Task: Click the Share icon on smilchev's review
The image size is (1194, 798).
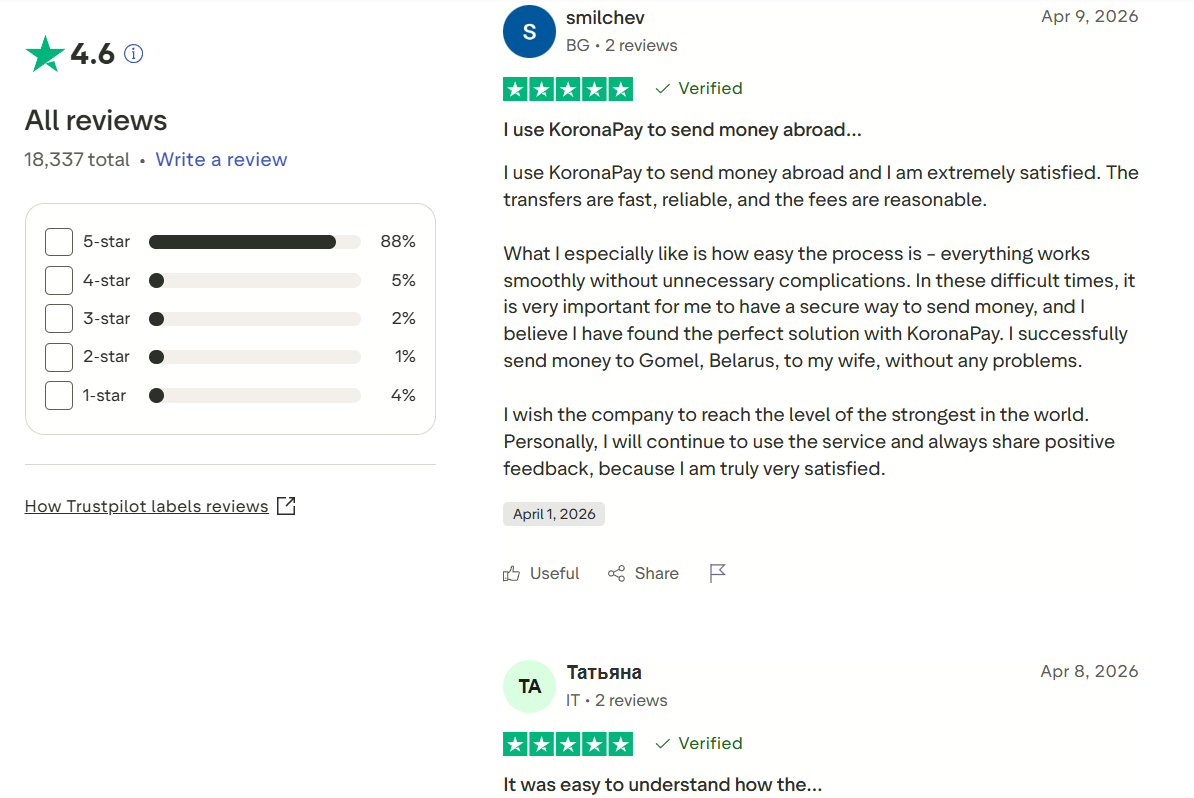Action: 615,573
